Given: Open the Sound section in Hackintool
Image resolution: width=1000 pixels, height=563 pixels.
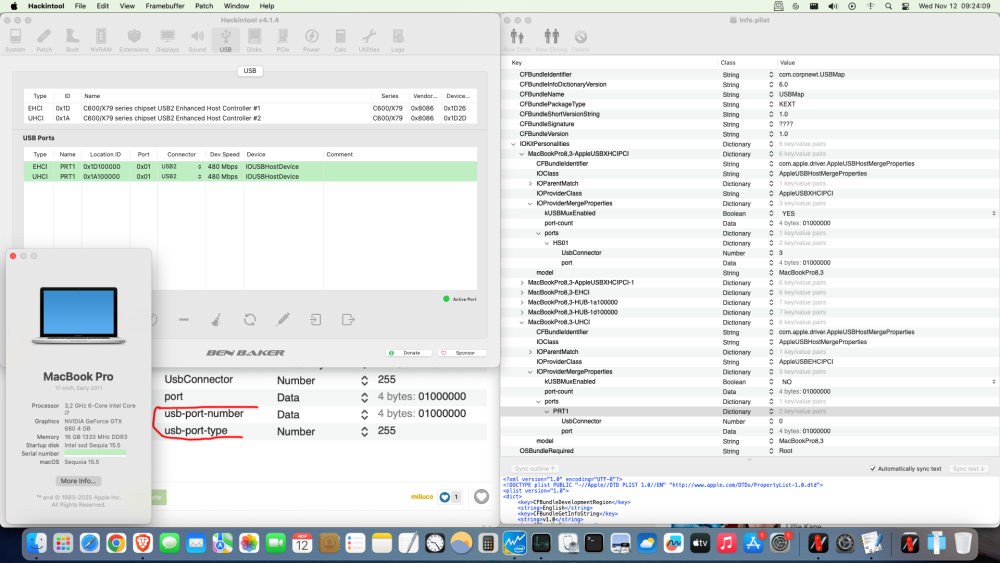Looking at the screenshot, I should [197, 40].
